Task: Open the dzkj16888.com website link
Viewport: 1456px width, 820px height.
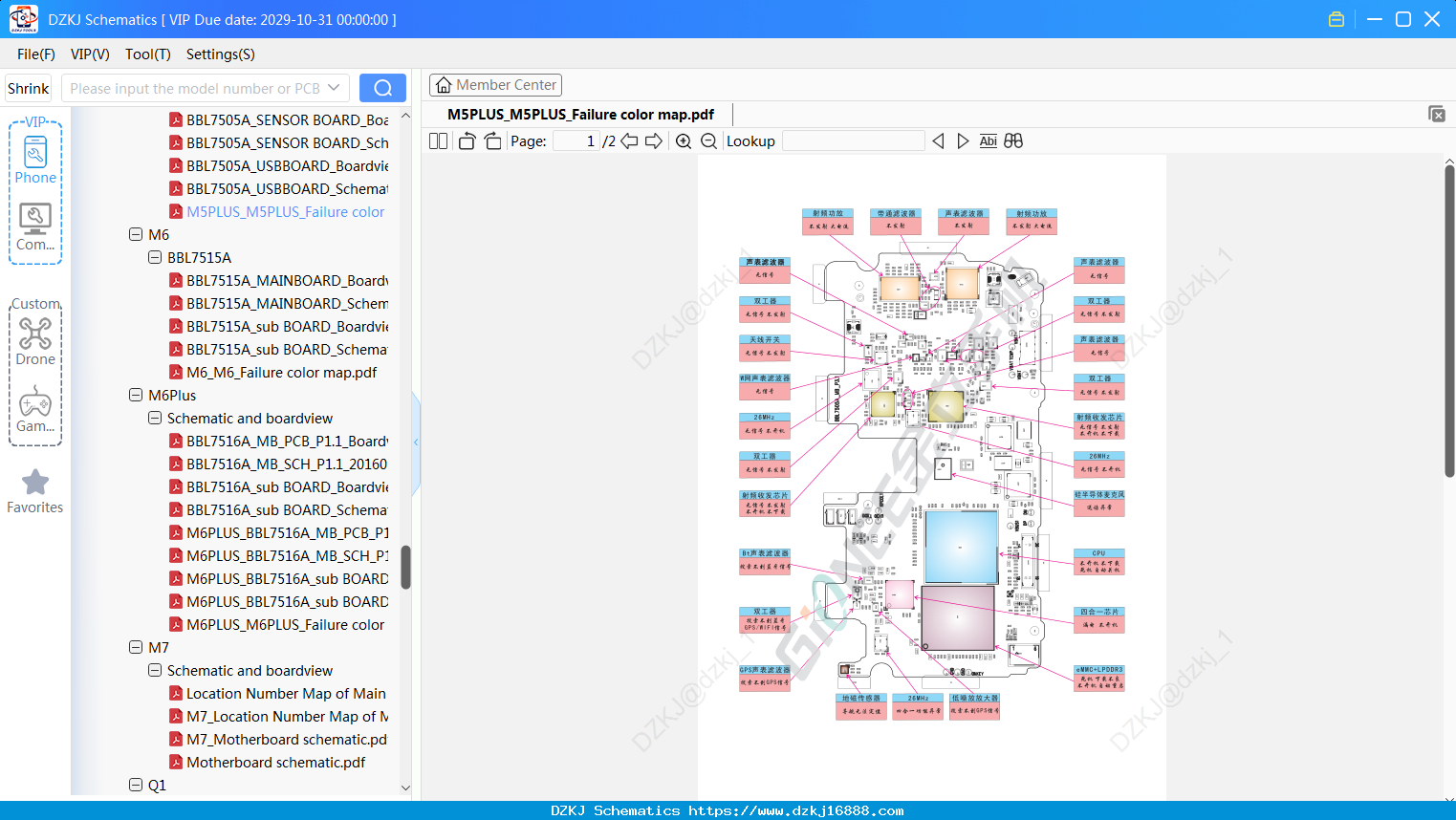Action: (796, 810)
